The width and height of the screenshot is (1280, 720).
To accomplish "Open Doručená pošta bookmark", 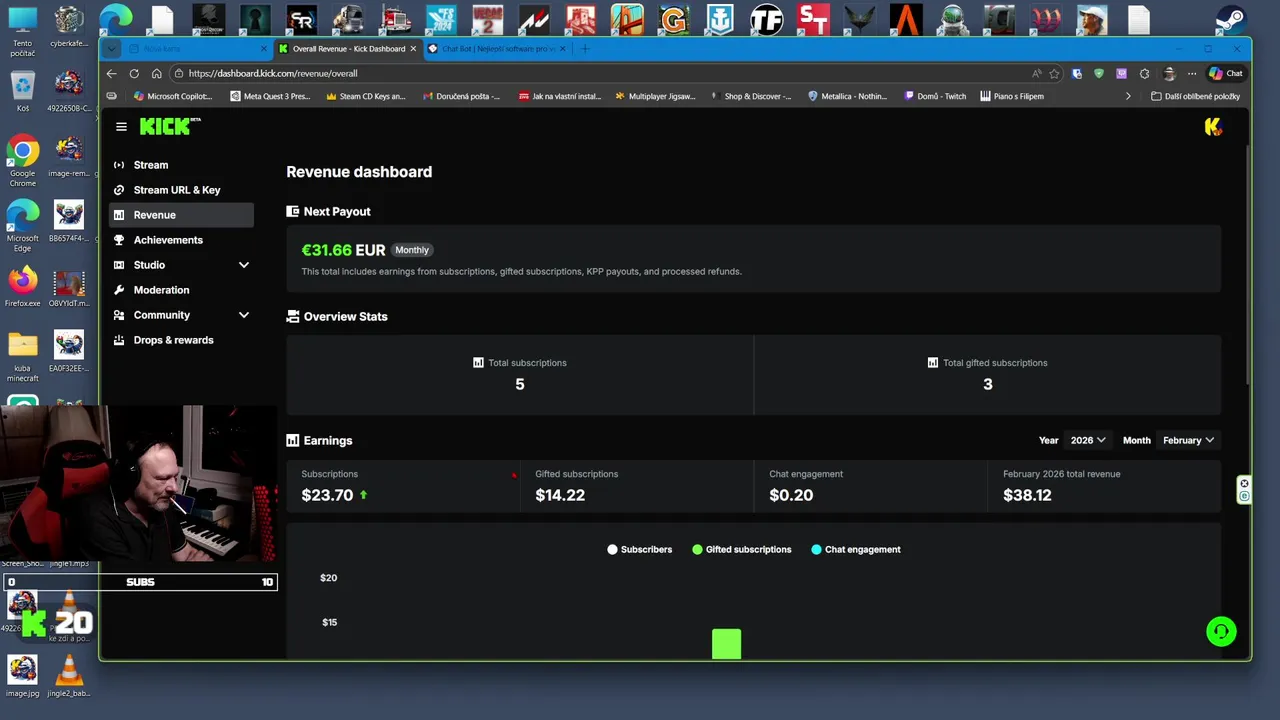I will 461,96.
